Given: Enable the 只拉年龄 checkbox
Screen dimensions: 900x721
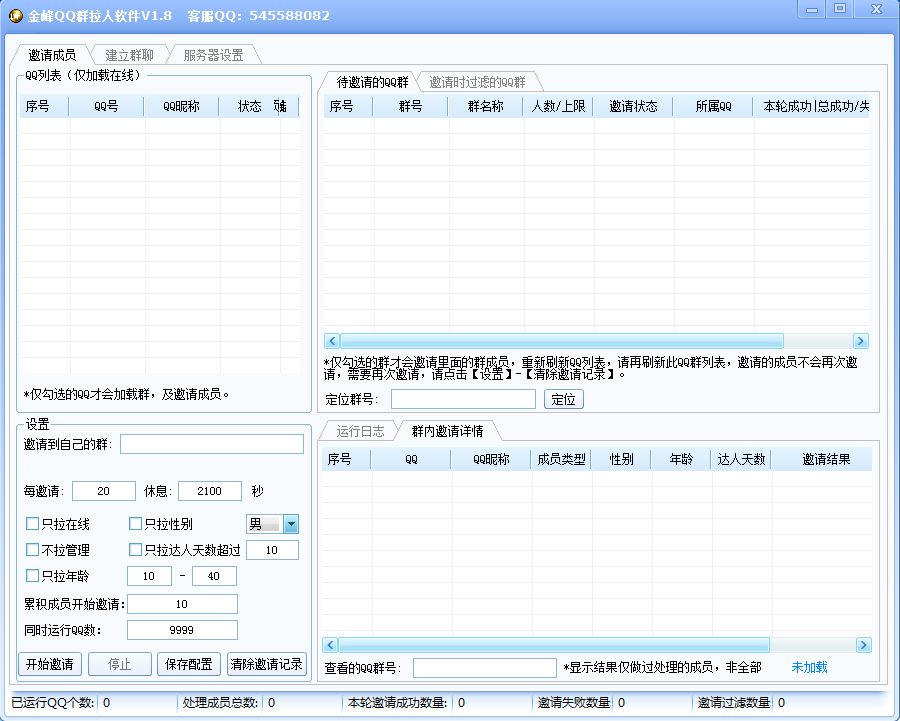Looking at the screenshot, I should (x=33, y=576).
